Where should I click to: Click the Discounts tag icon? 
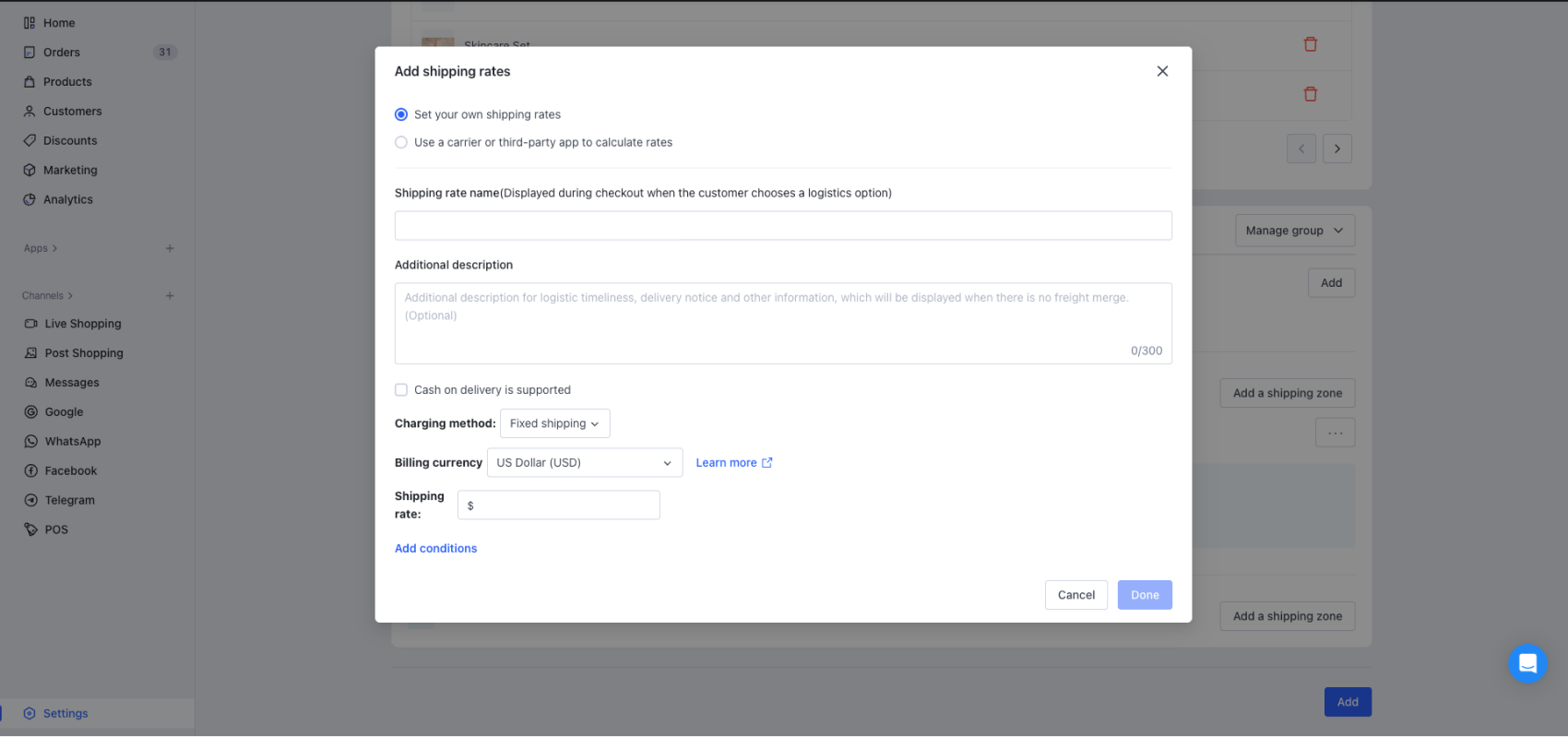(x=30, y=141)
